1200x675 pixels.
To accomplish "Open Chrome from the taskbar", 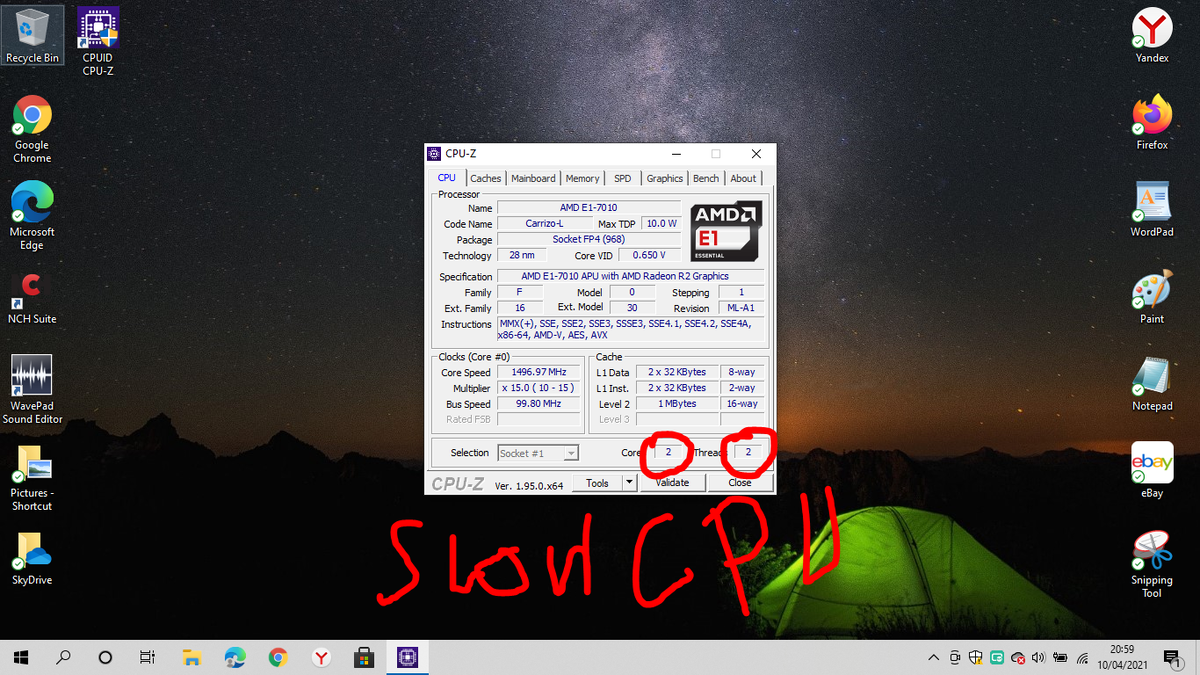I will pyautogui.click(x=278, y=657).
